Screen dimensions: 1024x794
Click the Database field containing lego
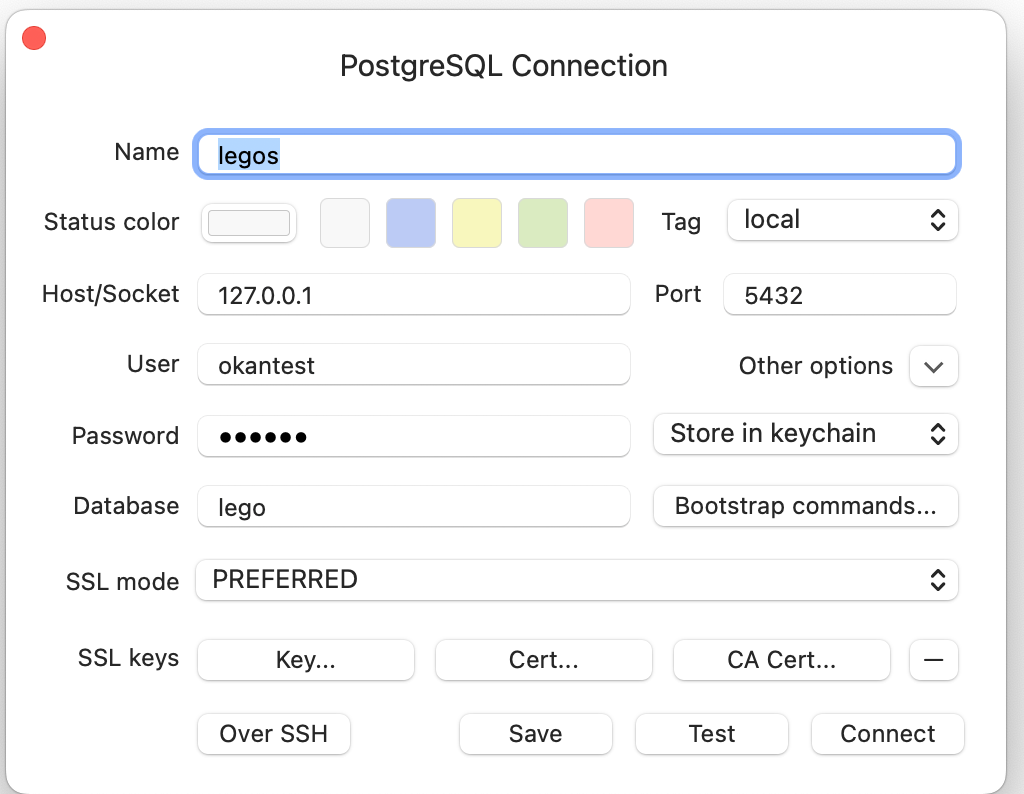pyautogui.click(x=413, y=506)
